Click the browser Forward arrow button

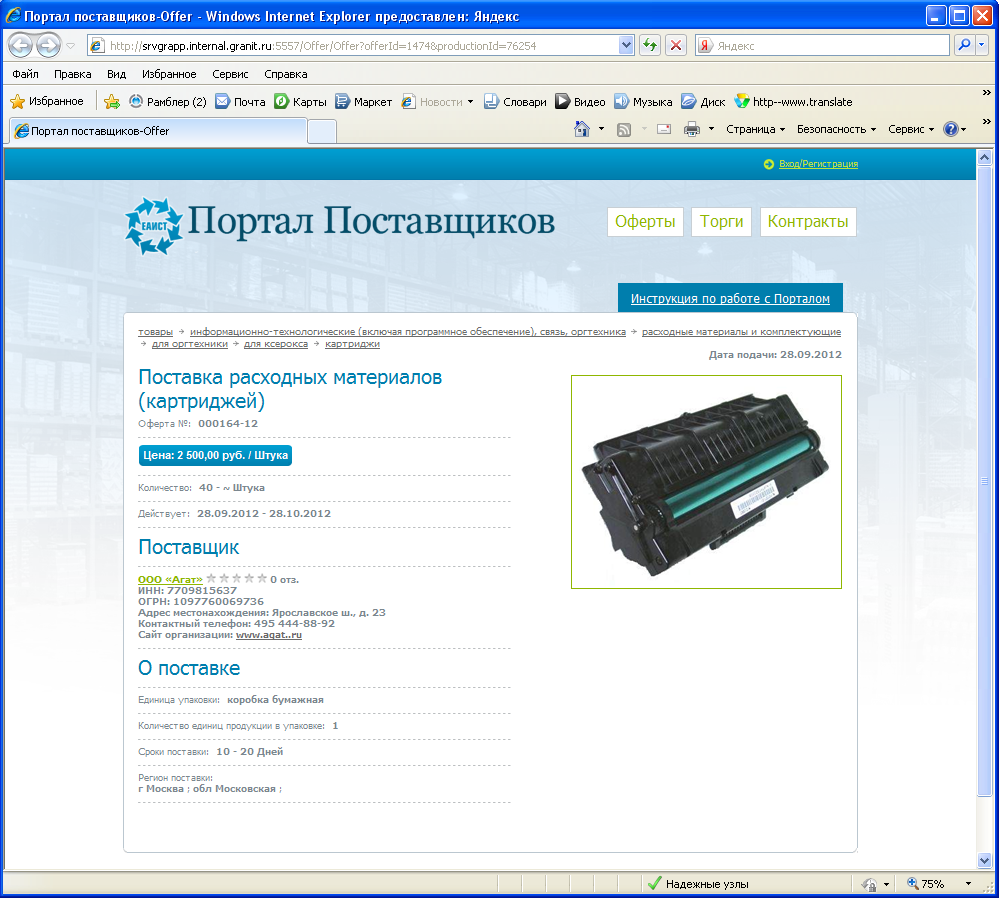48,45
